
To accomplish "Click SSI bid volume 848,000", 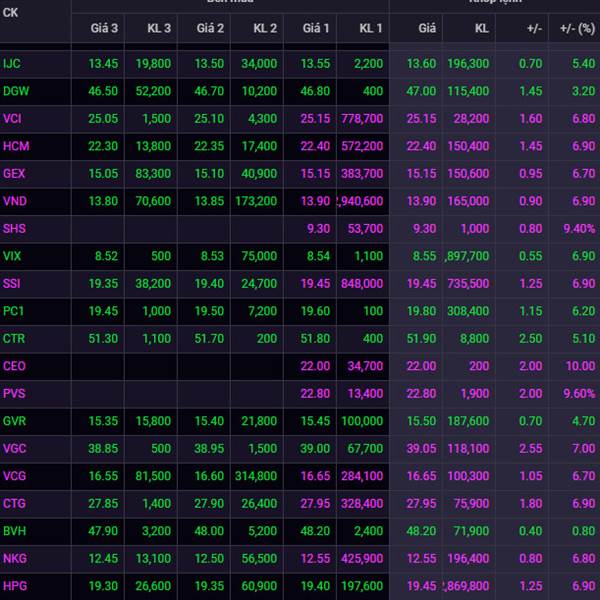I will coord(362,284).
